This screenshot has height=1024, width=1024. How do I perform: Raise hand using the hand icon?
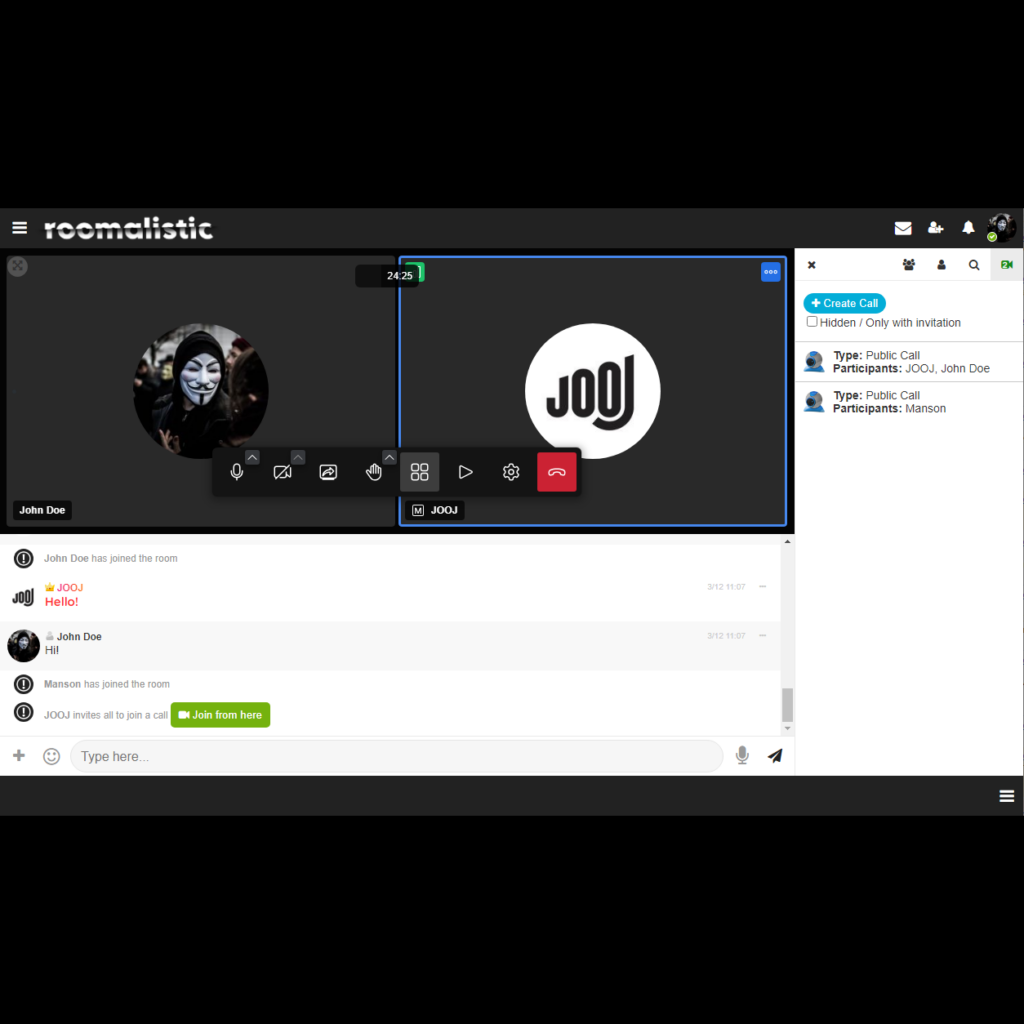[x=374, y=471]
